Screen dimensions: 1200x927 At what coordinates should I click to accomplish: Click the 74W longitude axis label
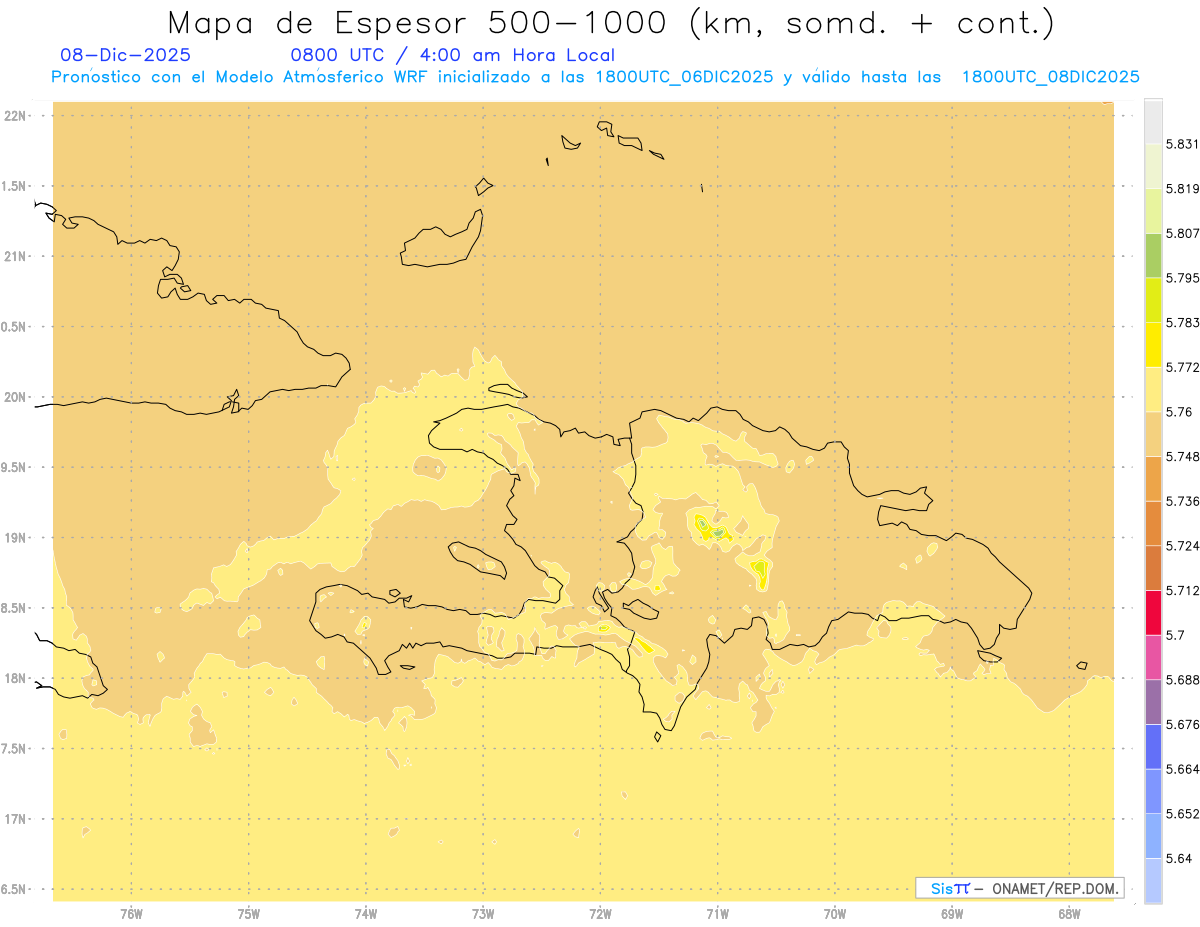366,913
